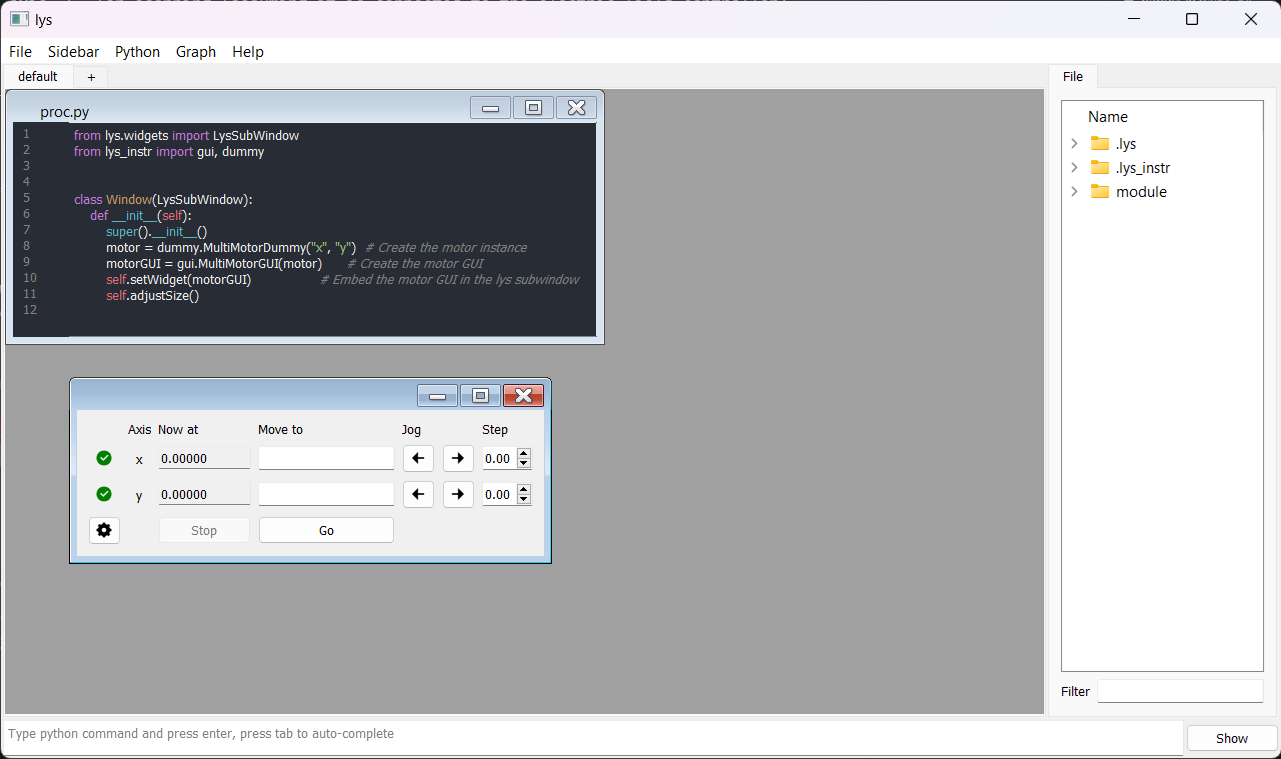Image resolution: width=1281 pixels, height=759 pixels.
Task: Click the x axis Move to field
Action: (326, 459)
